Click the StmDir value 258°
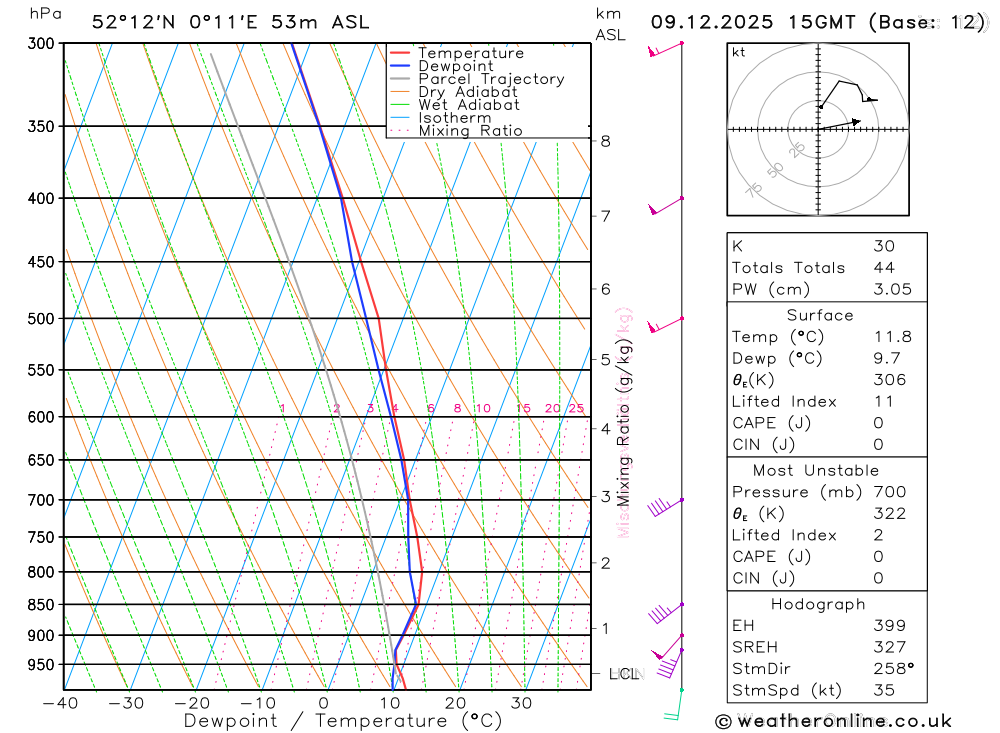The height and width of the screenshot is (733, 1000). (x=894, y=669)
